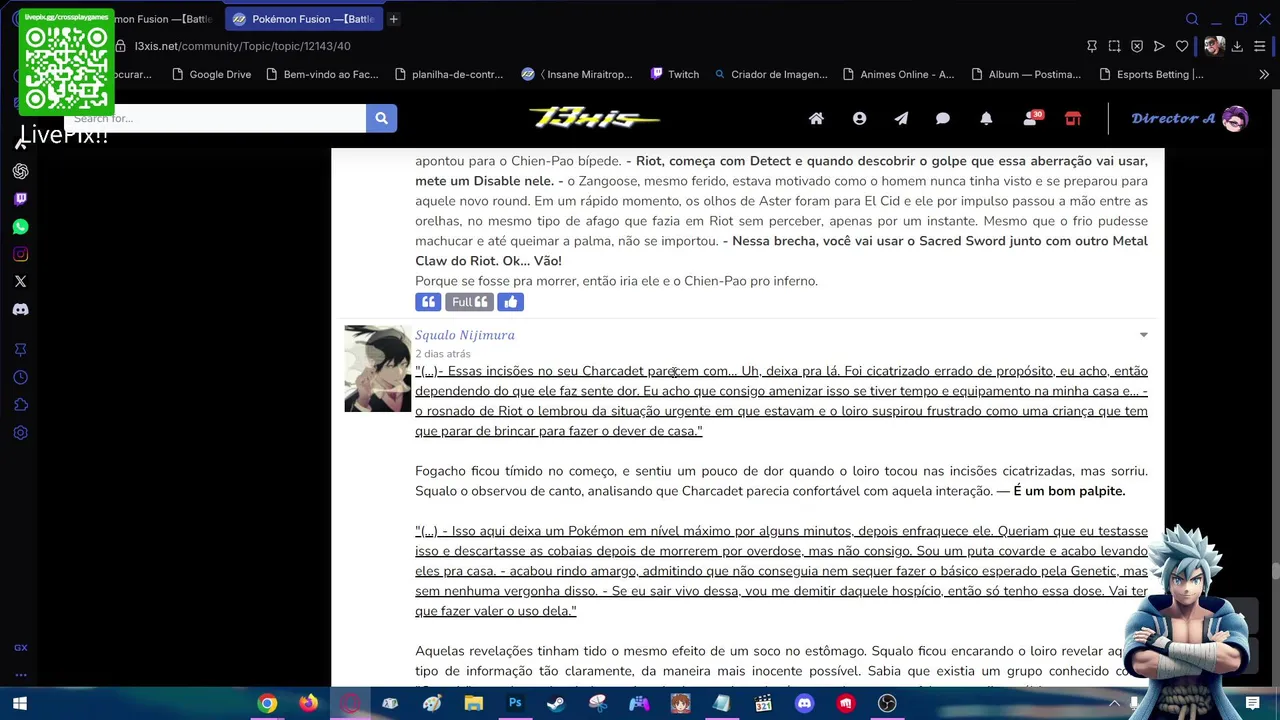Open Google Drive bookmark

pos(211,74)
